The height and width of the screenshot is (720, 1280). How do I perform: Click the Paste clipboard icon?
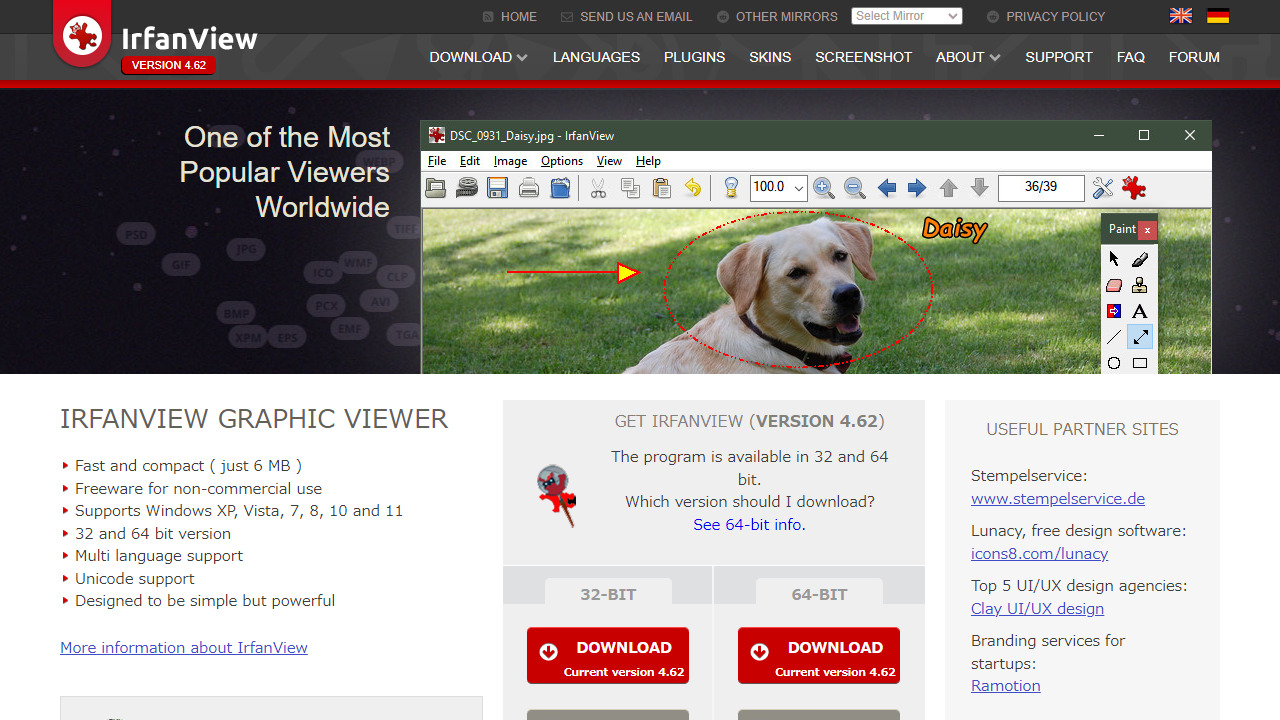click(661, 188)
